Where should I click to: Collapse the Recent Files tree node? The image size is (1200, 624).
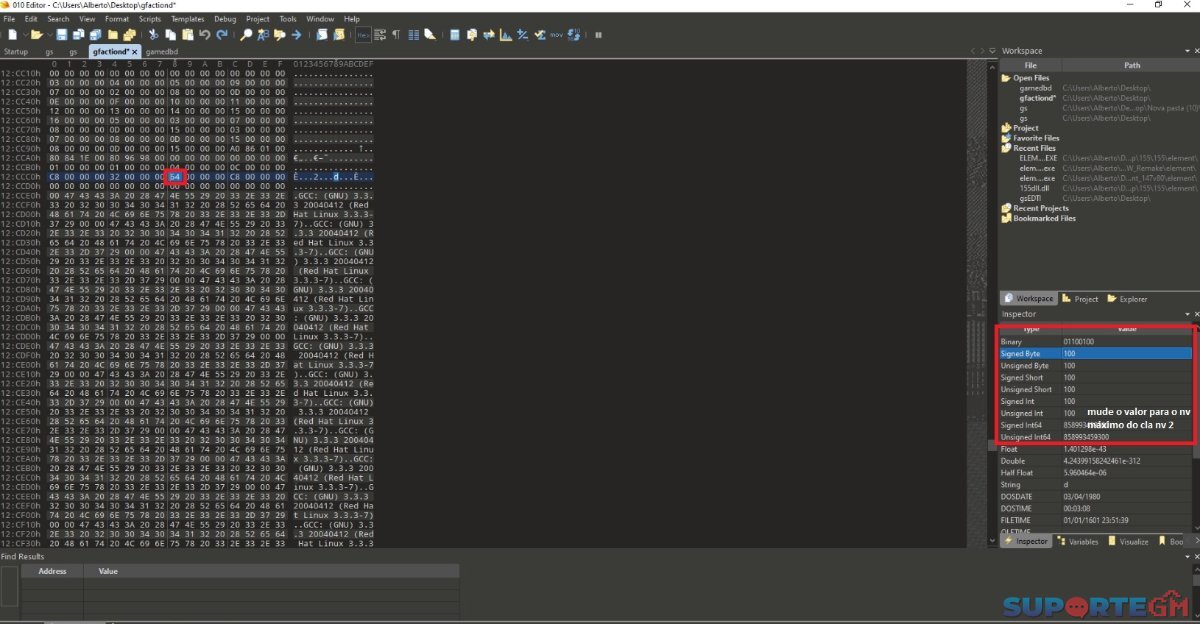(1006, 148)
